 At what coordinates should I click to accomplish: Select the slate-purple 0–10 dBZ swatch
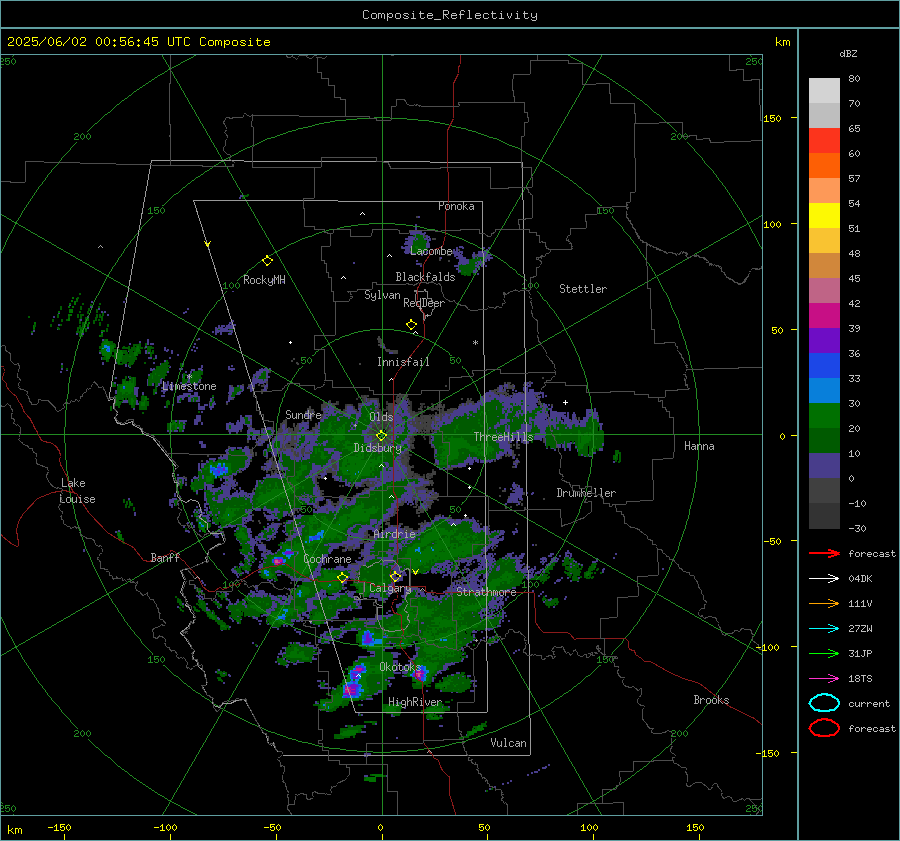pos(824,465)
